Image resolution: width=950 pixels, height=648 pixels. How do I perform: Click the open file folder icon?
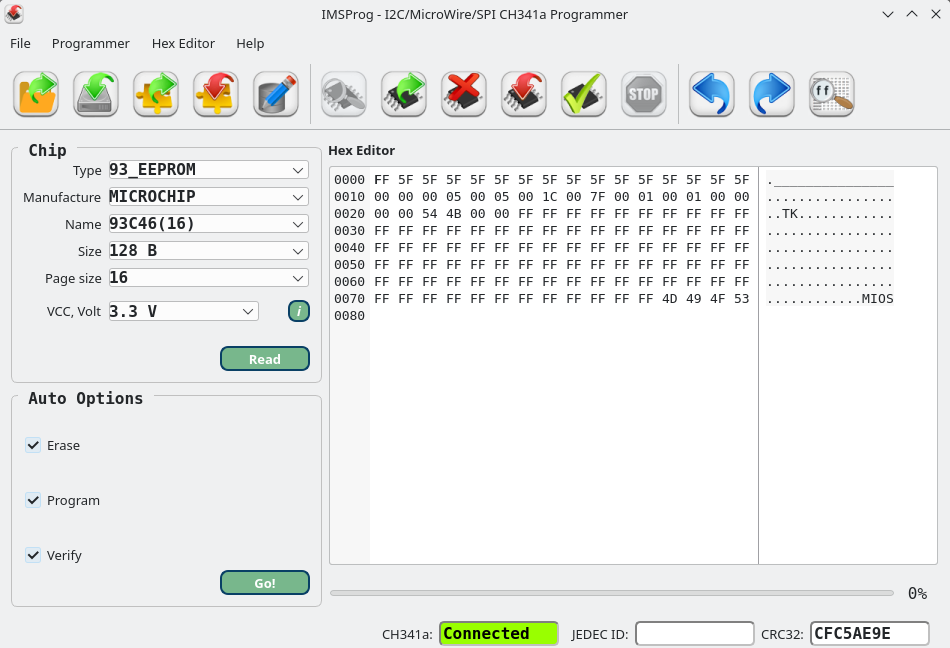36,94
